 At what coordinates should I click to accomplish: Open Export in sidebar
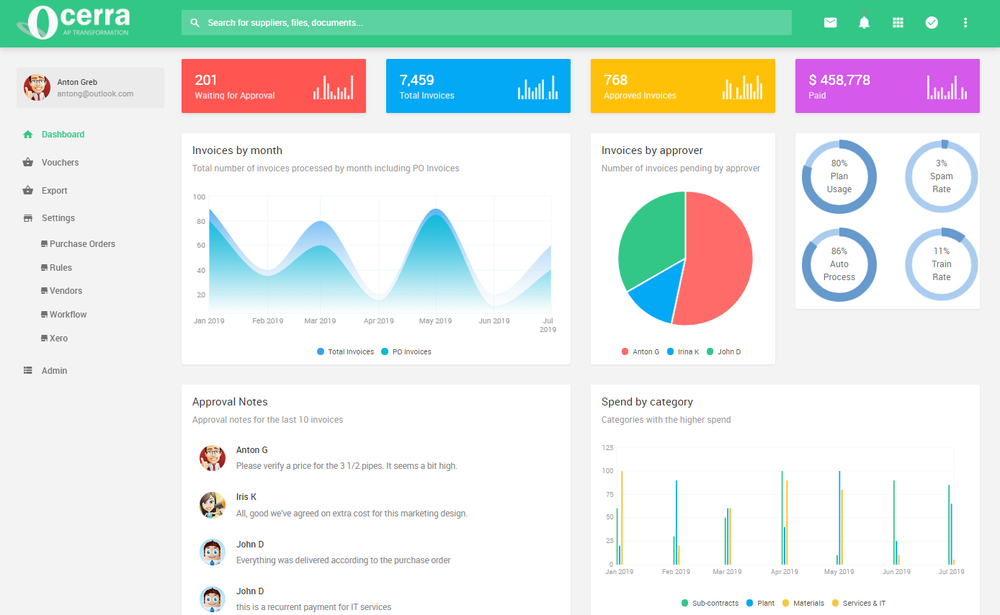click(x=54, y=191)
